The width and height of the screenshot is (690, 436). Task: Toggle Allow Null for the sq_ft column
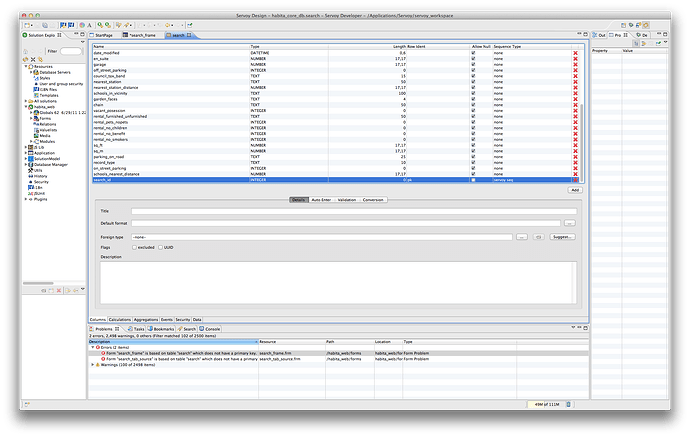[x=473, y=145]
